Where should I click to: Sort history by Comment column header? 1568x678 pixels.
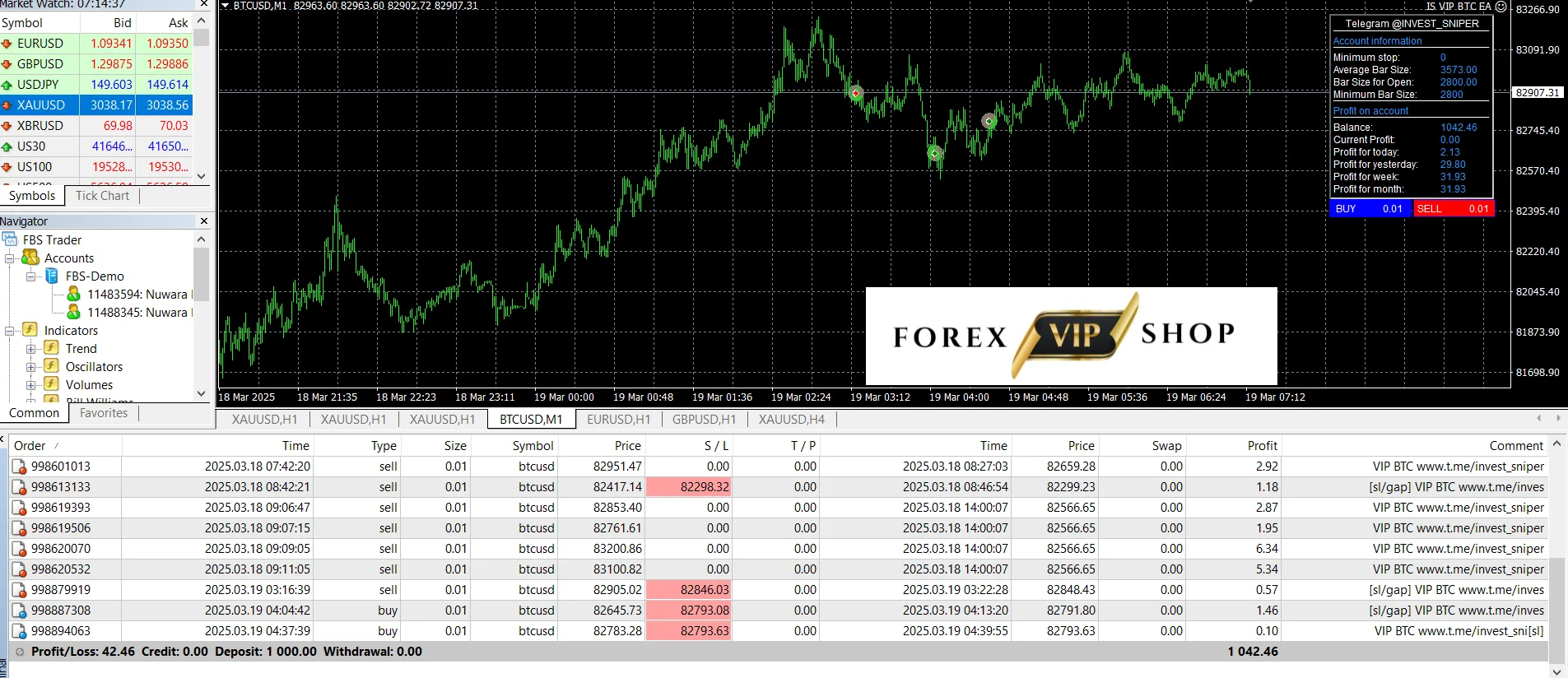[x=1415, y=446]
